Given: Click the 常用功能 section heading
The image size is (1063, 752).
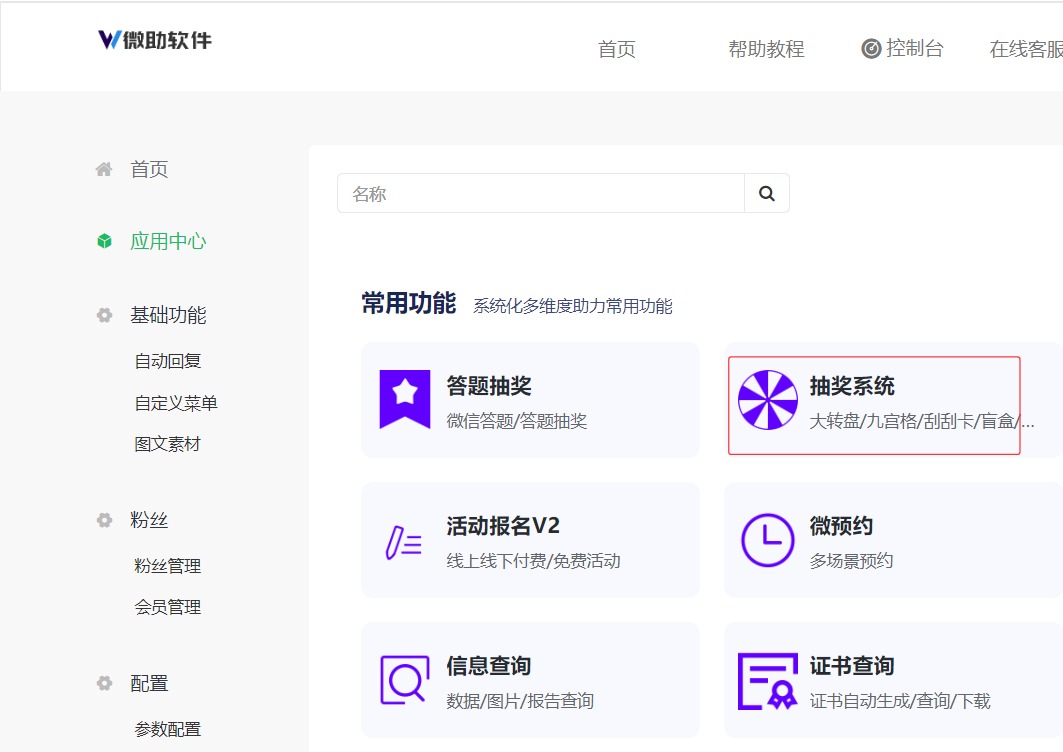Looking at the screenshot, I should click(x=409, y=303).
